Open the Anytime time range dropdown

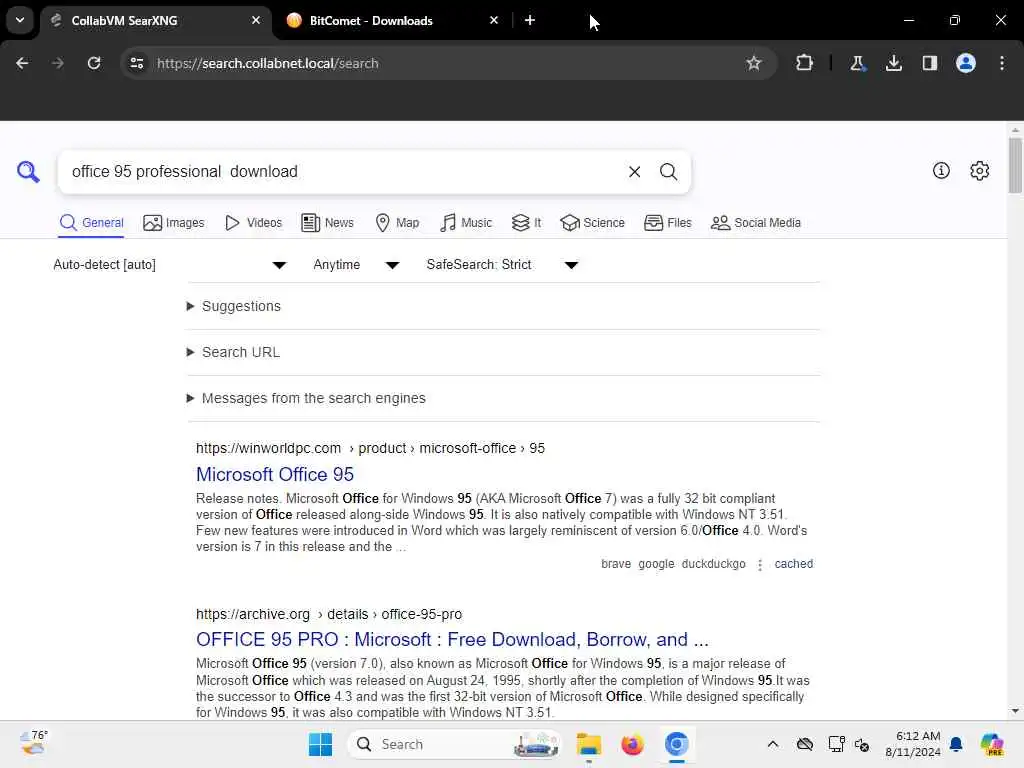point(356,264)
